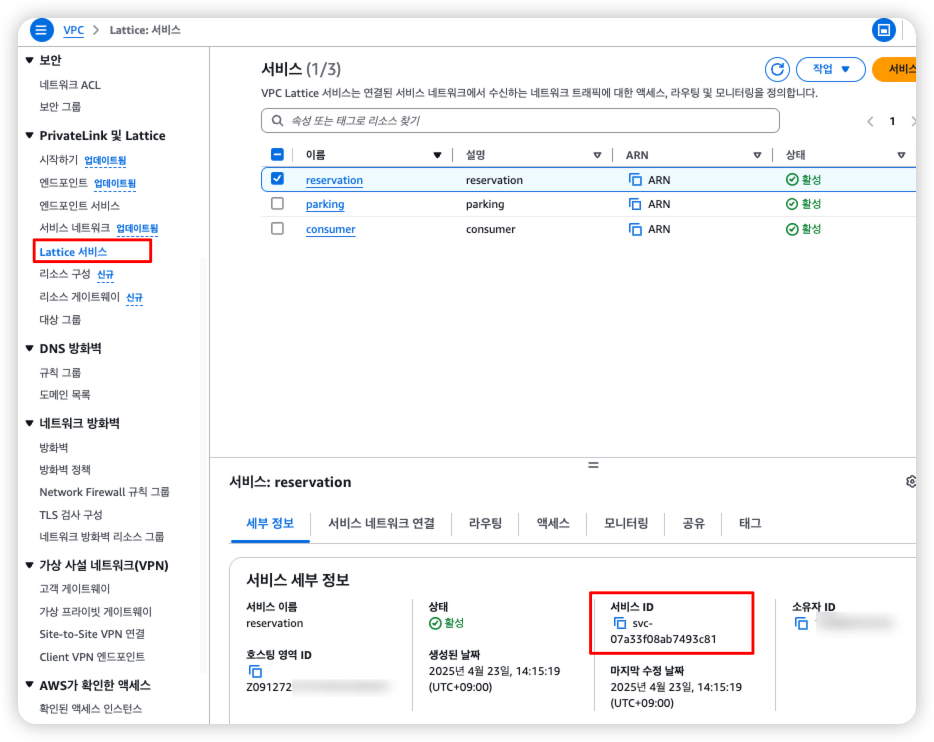934x742 pixels.
Task: Switch to the 공유 tab
Action: tap(693, 523)
